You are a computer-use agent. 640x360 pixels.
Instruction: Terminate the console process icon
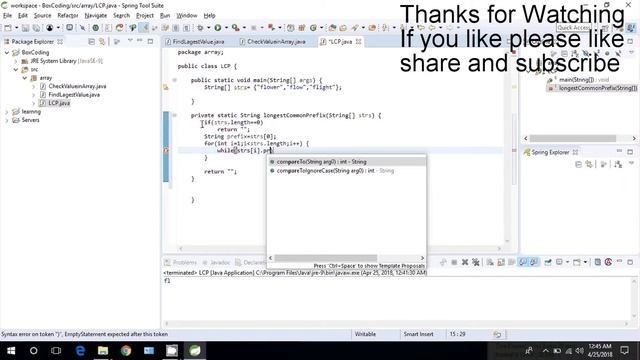(454, 262)
